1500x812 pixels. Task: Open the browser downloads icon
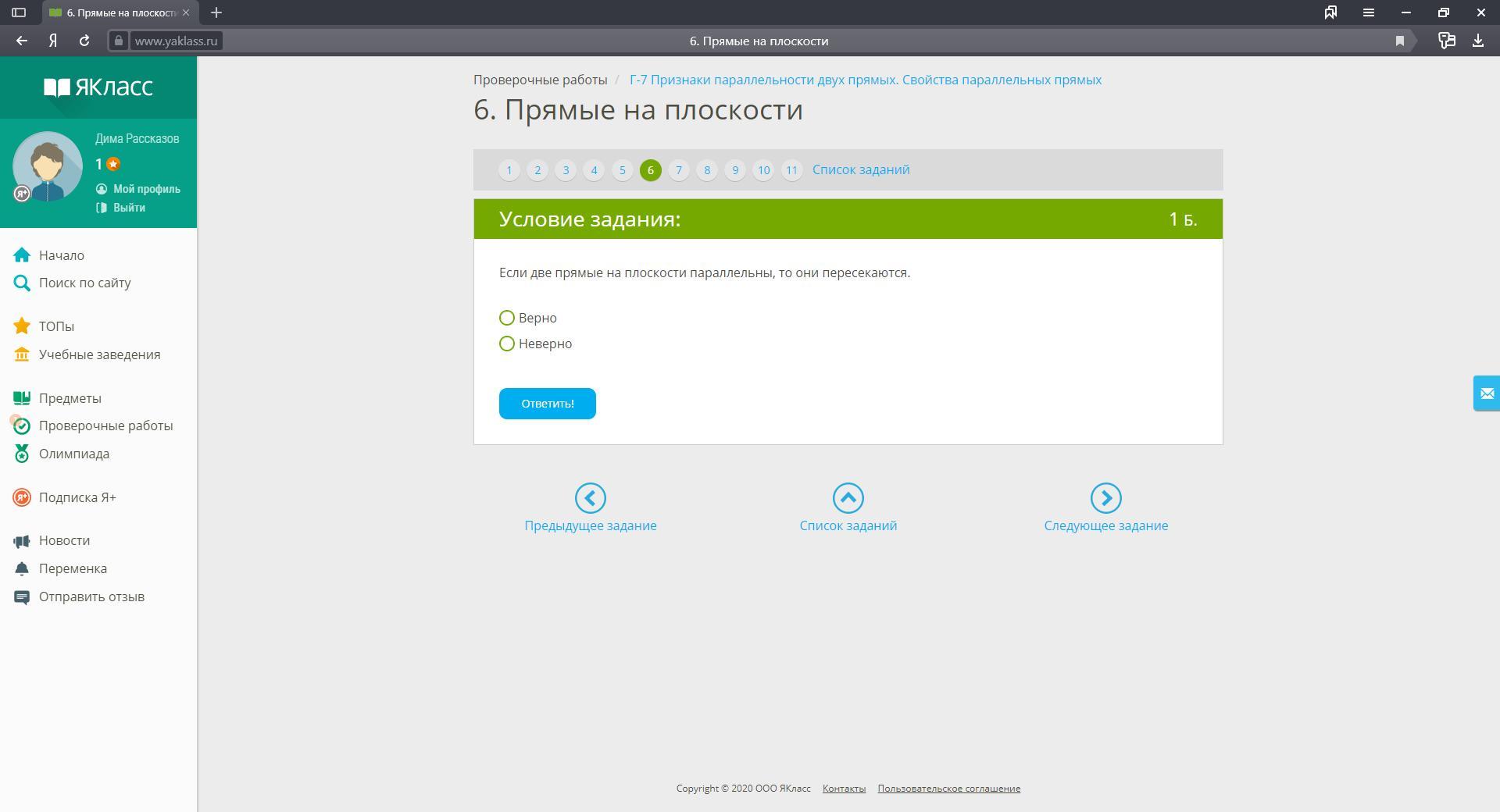point(1478,41)
